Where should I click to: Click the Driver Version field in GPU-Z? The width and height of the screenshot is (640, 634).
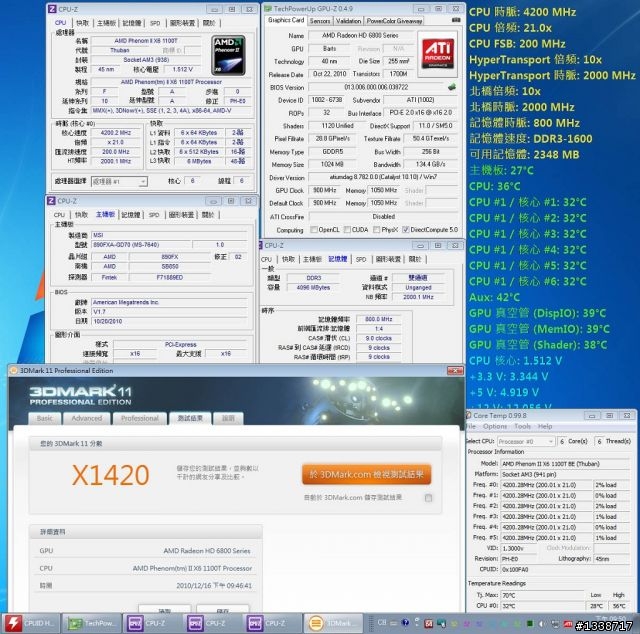point(383,177)
